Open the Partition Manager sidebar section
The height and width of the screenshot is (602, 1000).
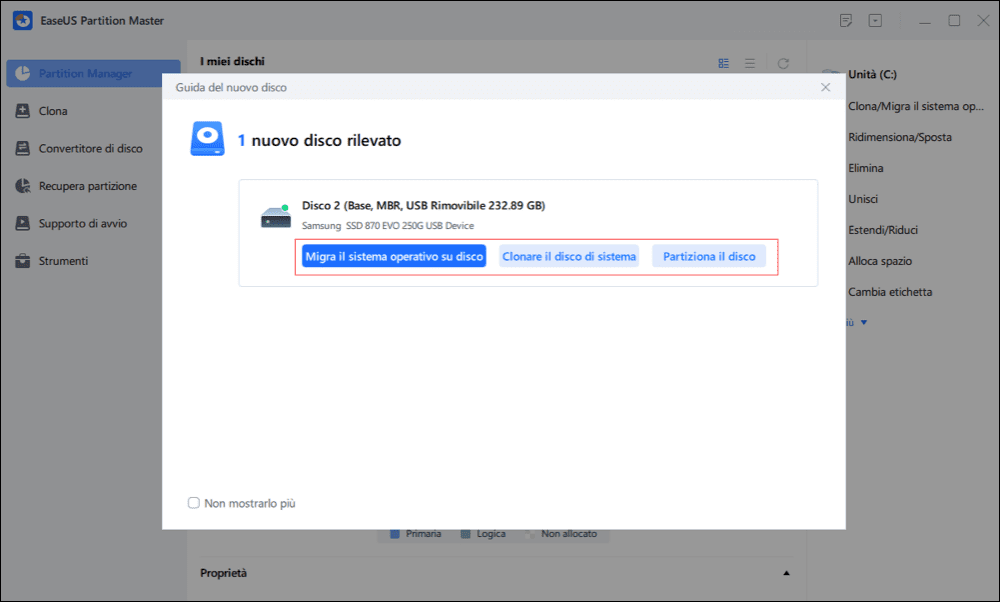click(93, 73)
